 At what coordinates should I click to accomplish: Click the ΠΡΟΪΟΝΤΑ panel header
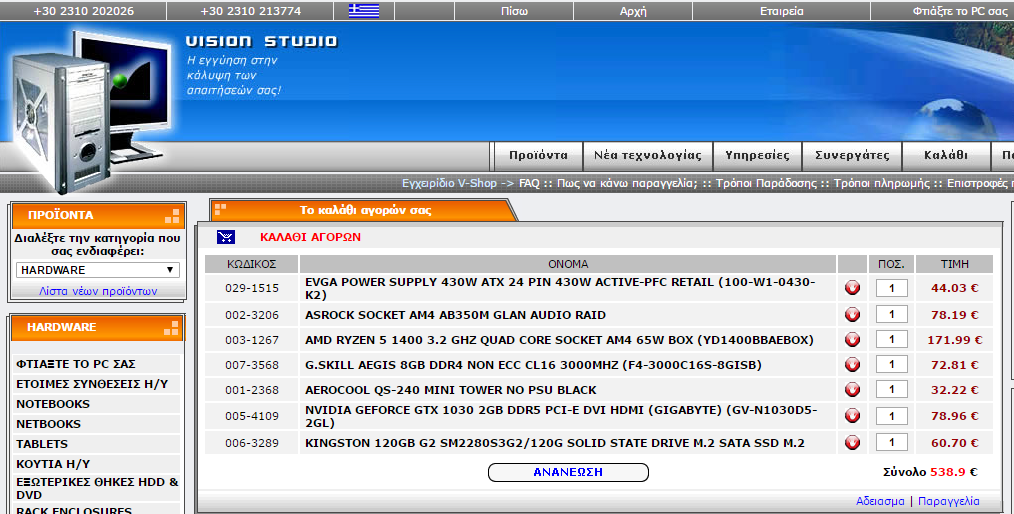98,215
